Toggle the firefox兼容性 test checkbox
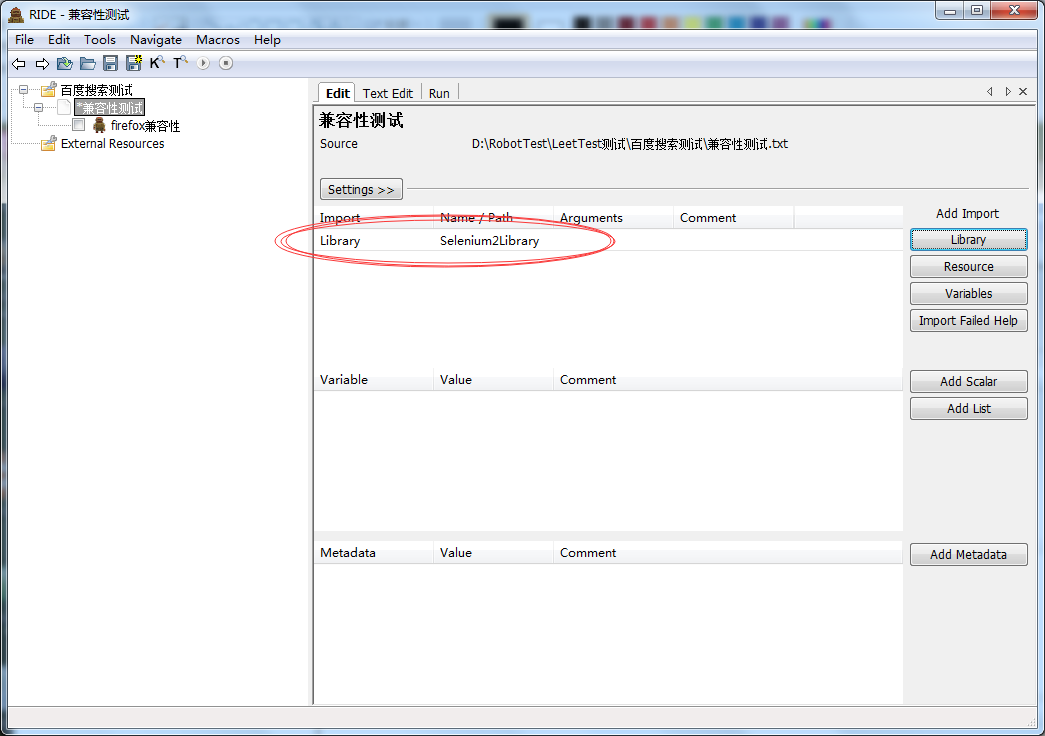Screen dimensions: 1045x736 [x=79, y=125]
